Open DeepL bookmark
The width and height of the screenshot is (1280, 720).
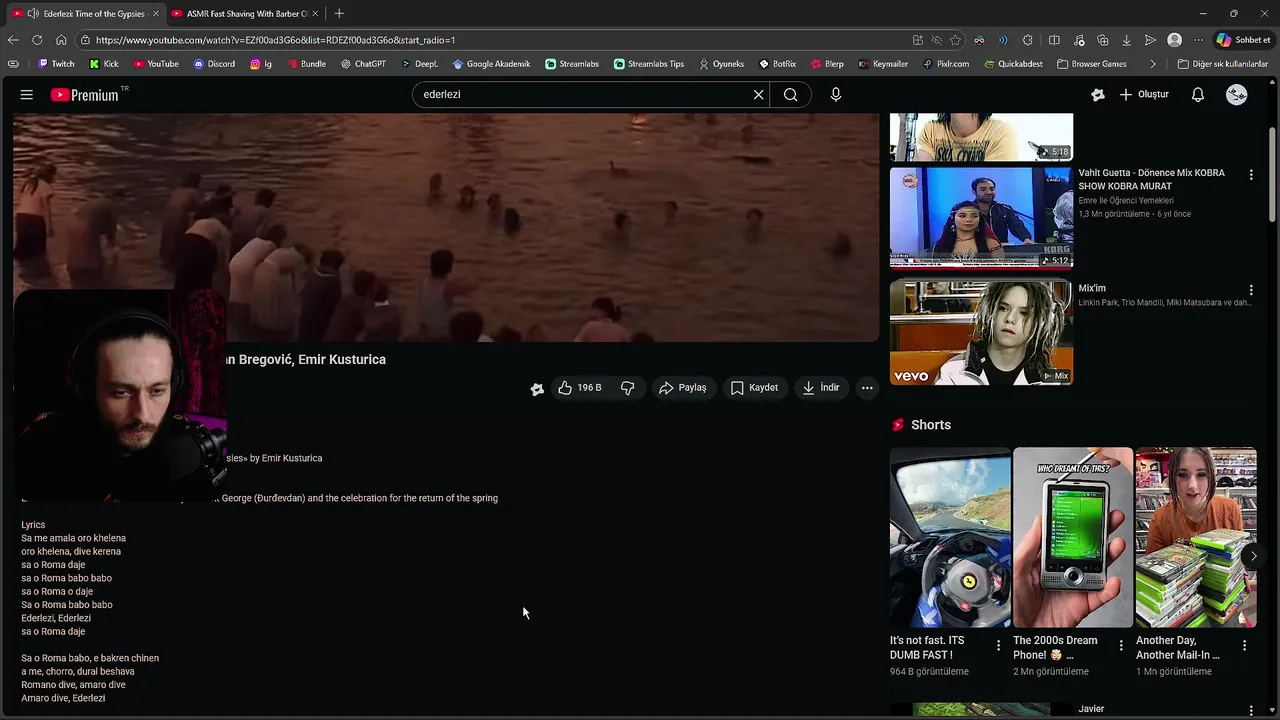420,64
